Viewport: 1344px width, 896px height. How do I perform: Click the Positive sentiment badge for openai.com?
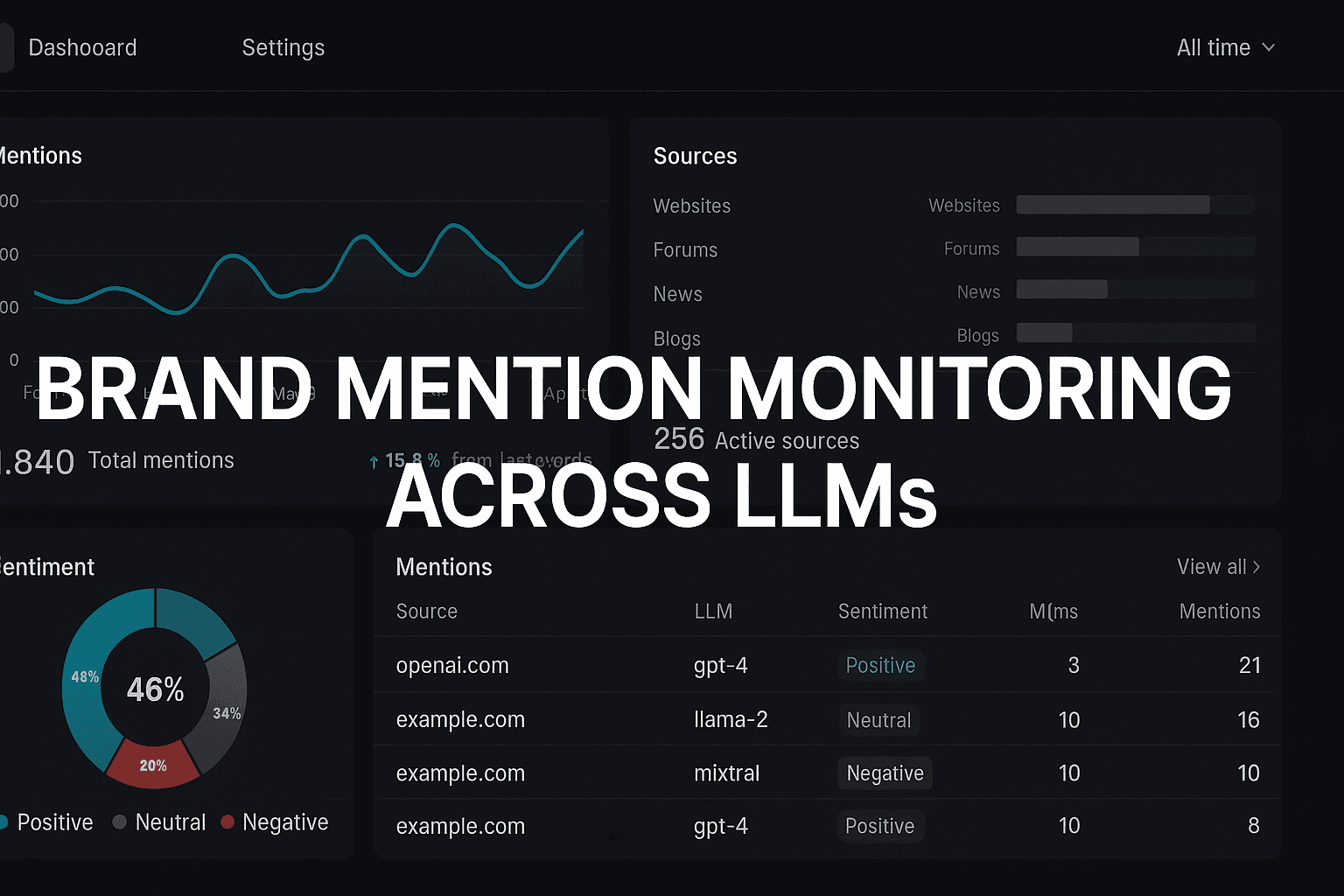pyautogui.click(x=880, y=665)
